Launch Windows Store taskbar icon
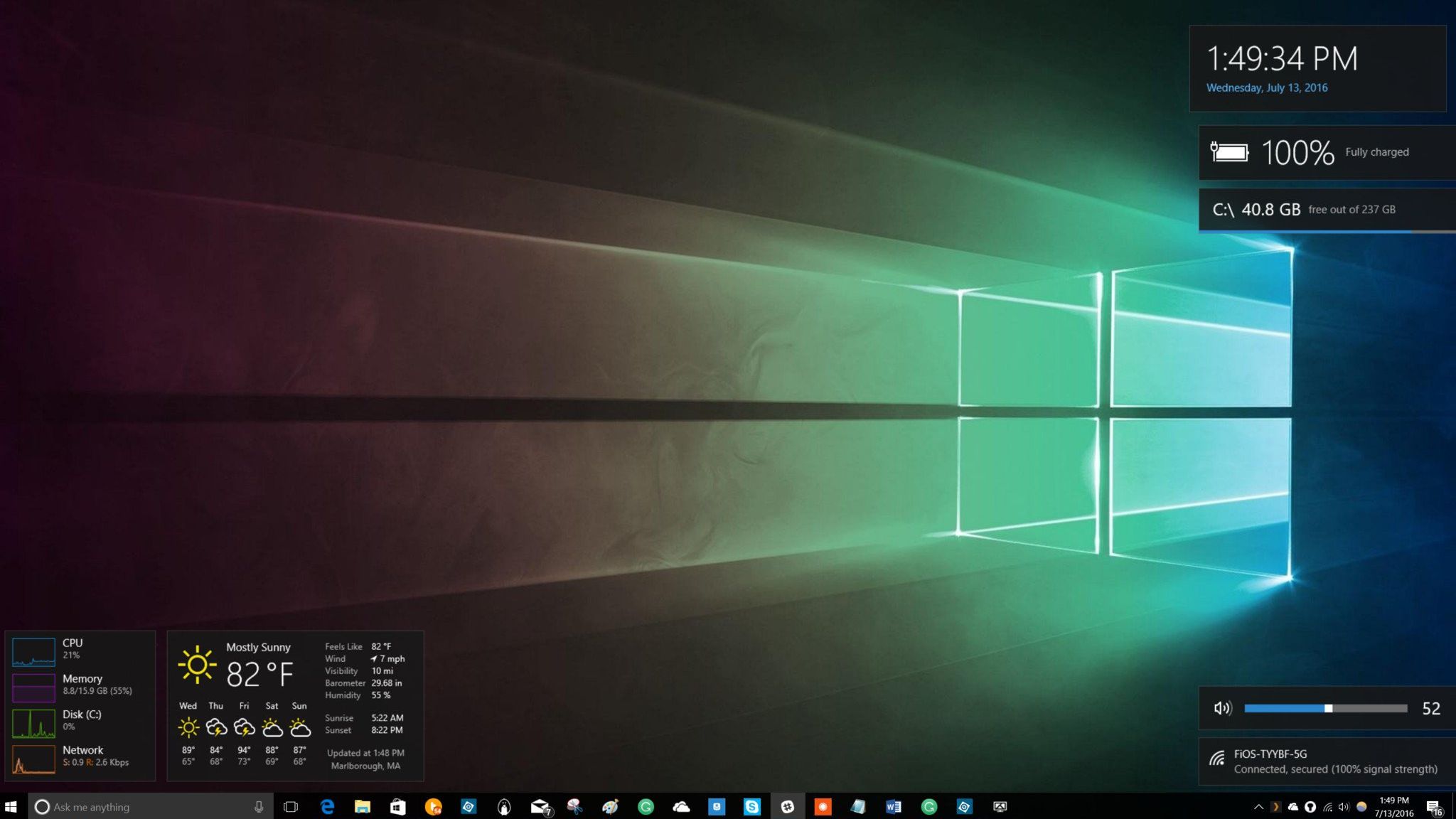Image resolution: width=1456 pixels, height=819 pixels. click(x=397, y=806)
